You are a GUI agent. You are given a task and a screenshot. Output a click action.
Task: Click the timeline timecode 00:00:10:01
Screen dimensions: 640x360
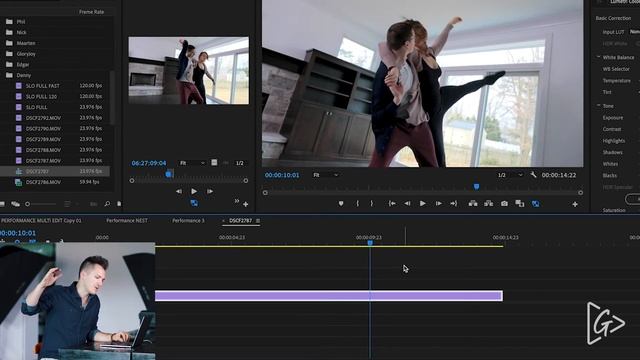(18, 233)
